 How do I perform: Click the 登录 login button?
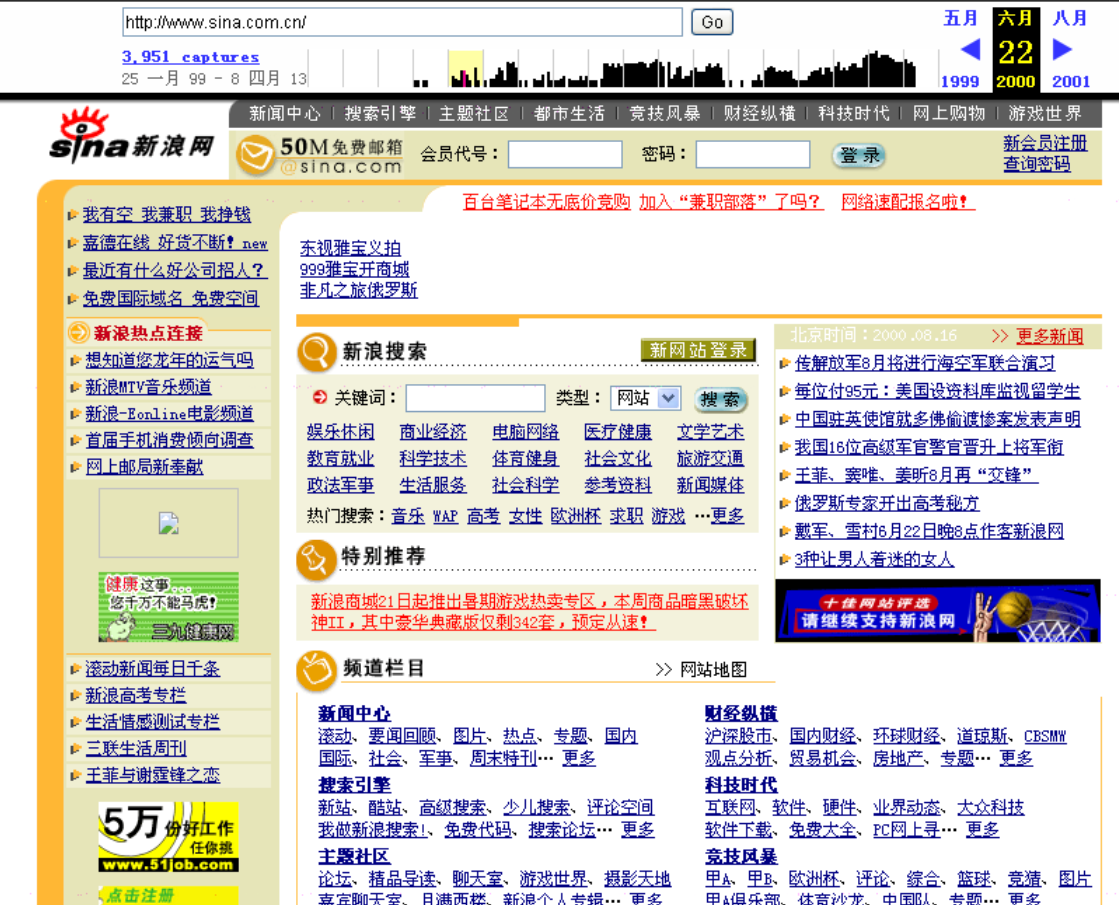click(x=859, y=155)
